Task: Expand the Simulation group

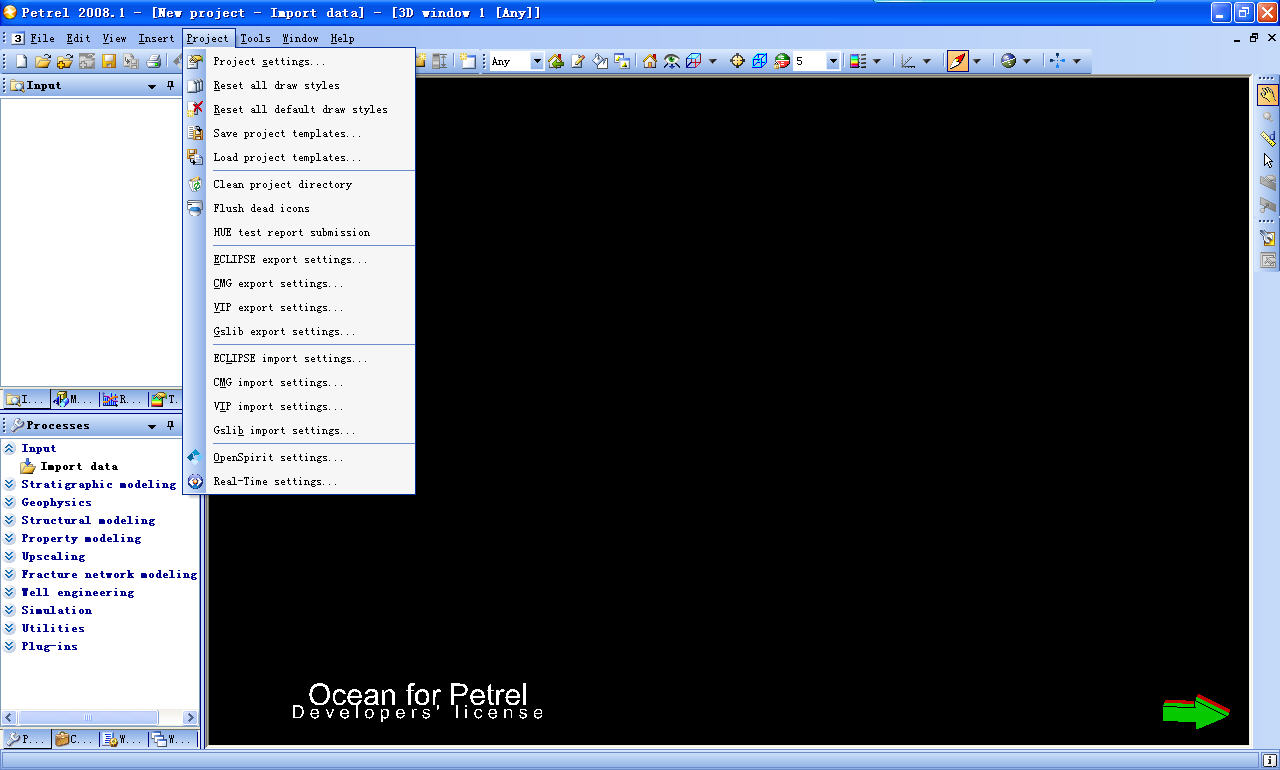Action: [10, 610]
